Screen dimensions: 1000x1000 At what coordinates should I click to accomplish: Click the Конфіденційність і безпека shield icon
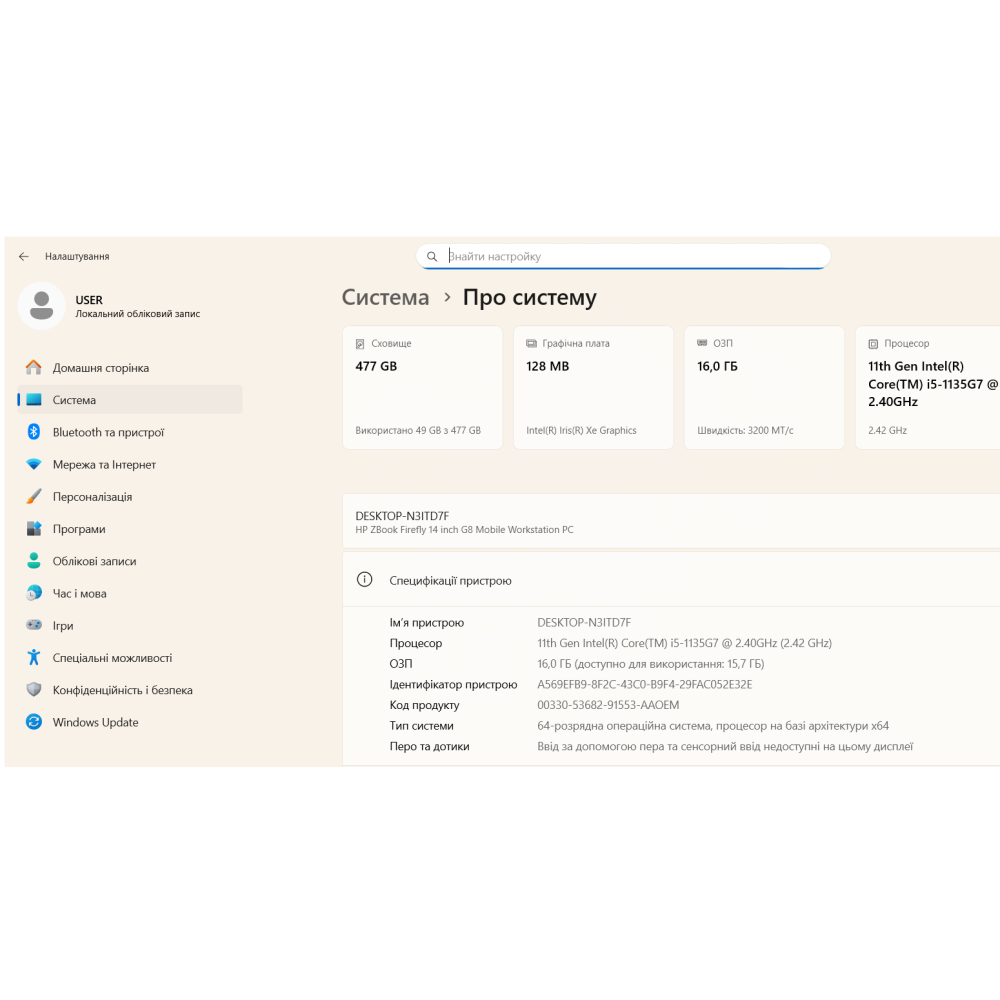click(34, 690)
